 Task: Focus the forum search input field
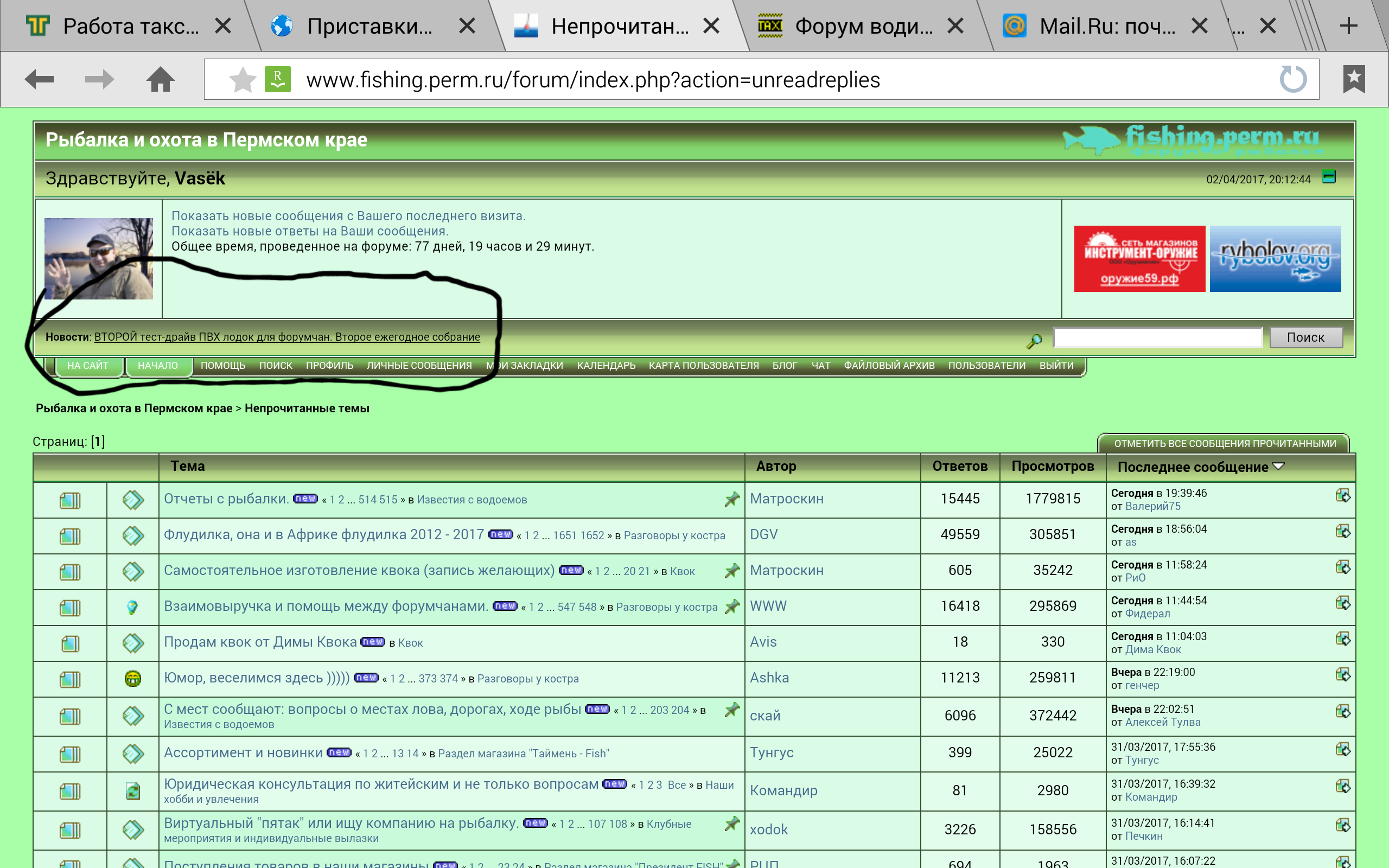[x=1158, y=337]
